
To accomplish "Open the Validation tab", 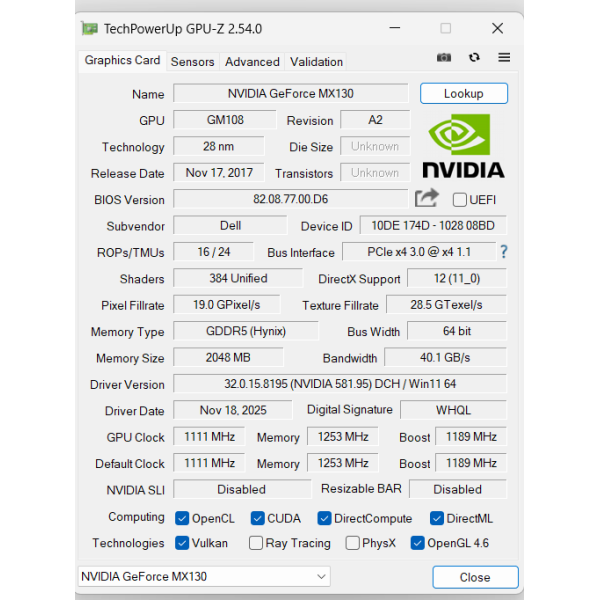I will [x=316, y=62].
